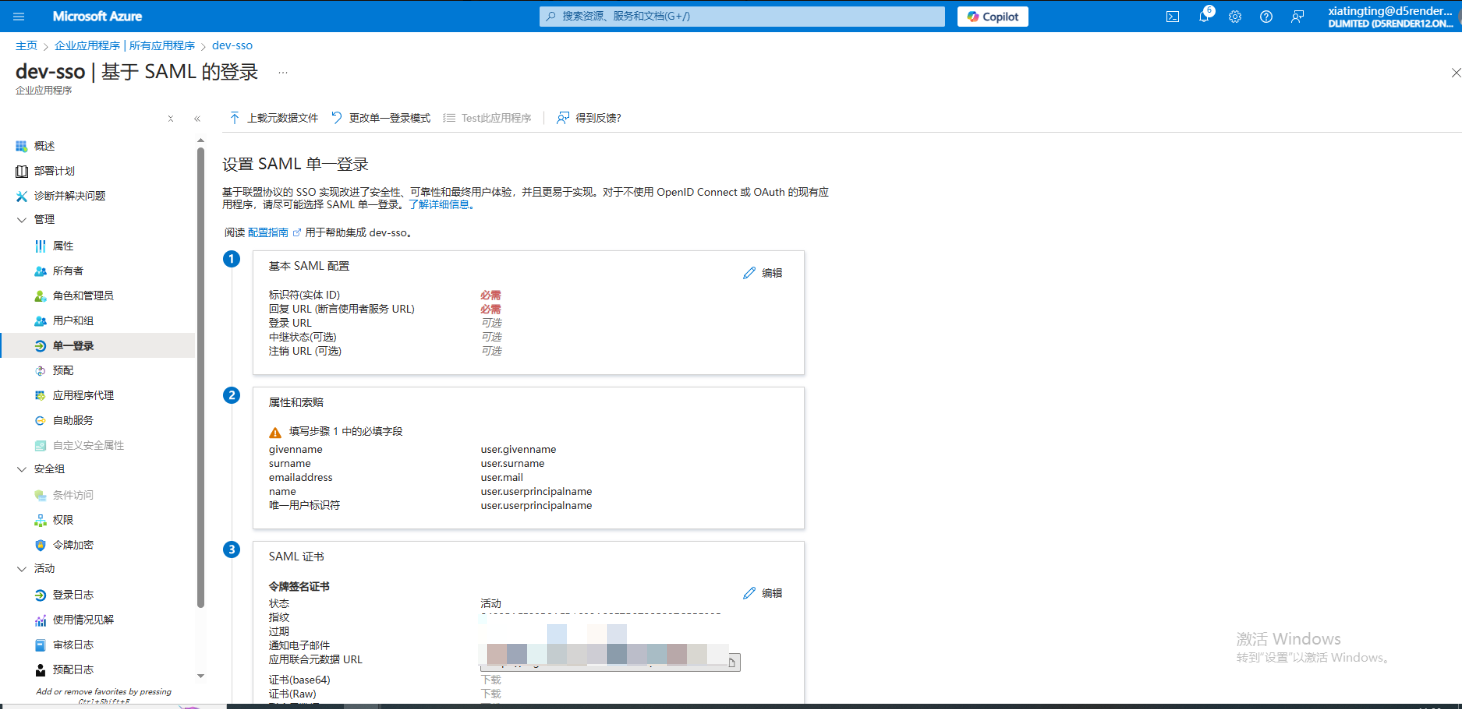Image resolution: width=1462 pixels, height=709 pixels.
Task: Edit the 基本 SAML 配置 section
Action: point(763,273)
